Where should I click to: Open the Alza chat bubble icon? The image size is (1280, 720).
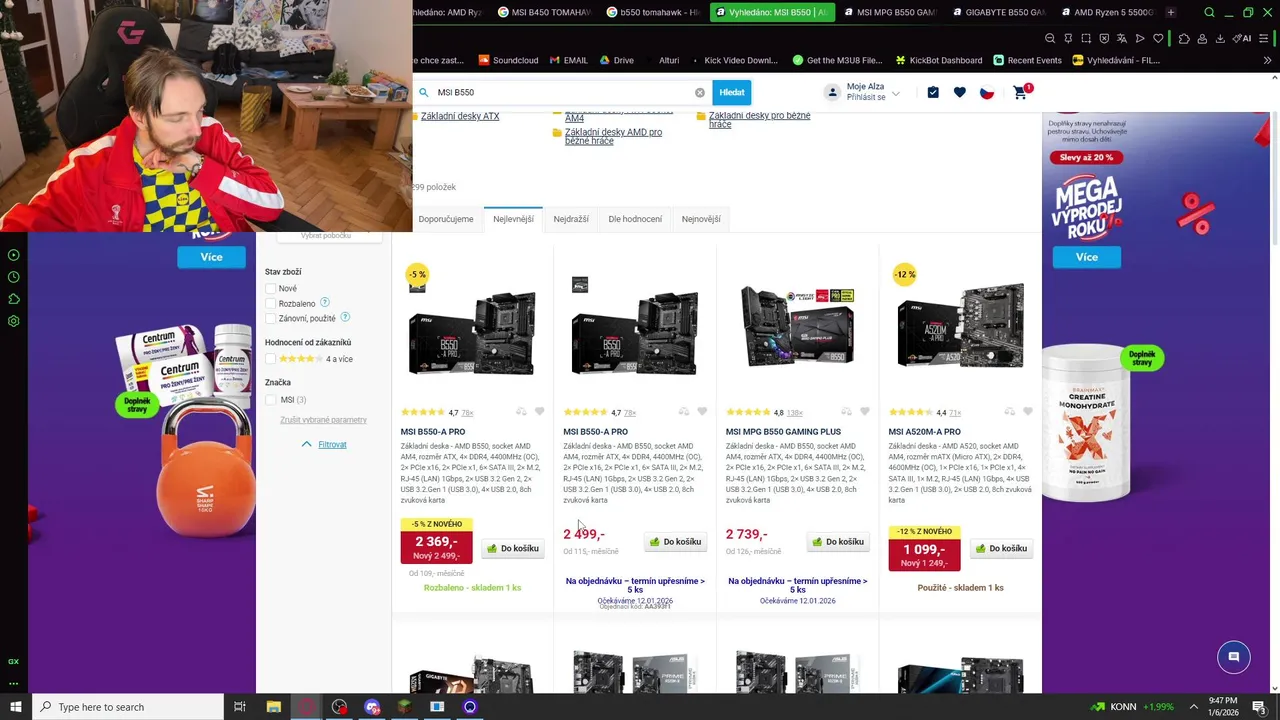point(1234,657)
